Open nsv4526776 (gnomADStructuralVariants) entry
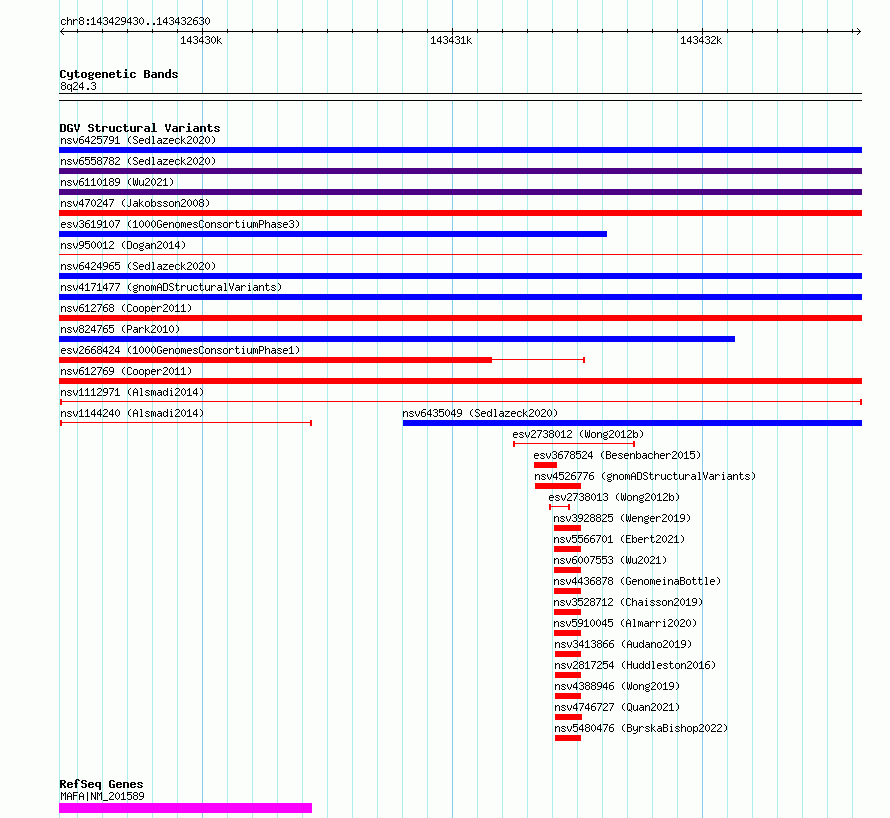 (645, 476)
